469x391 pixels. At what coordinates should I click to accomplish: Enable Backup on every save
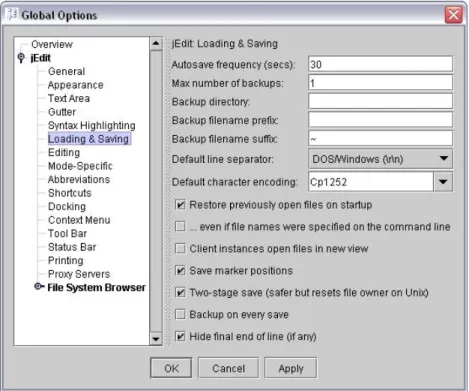[x=180, y=315]
